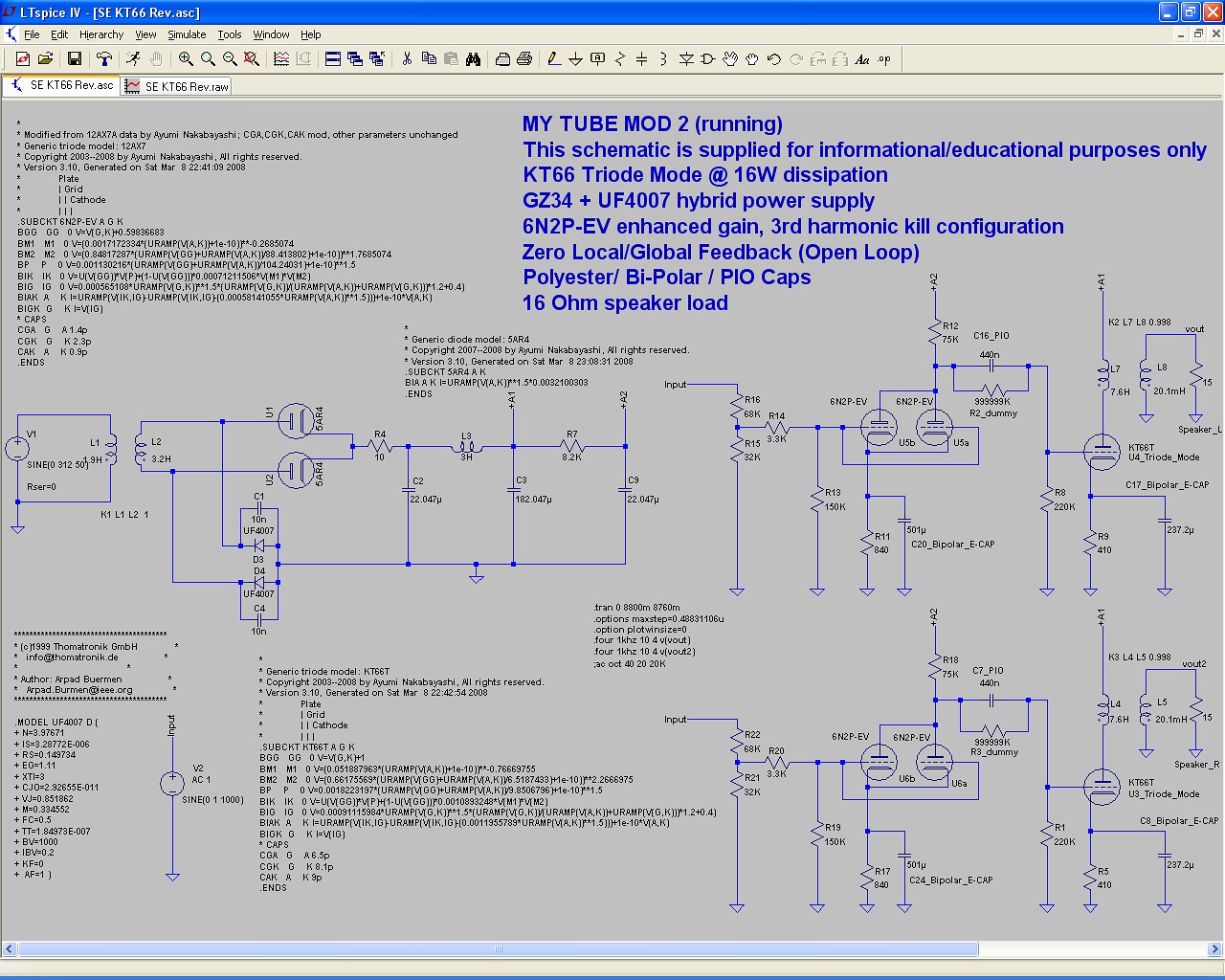Click the Undo arrow icon
1225x980 pixels.
(x=774, y=59)
